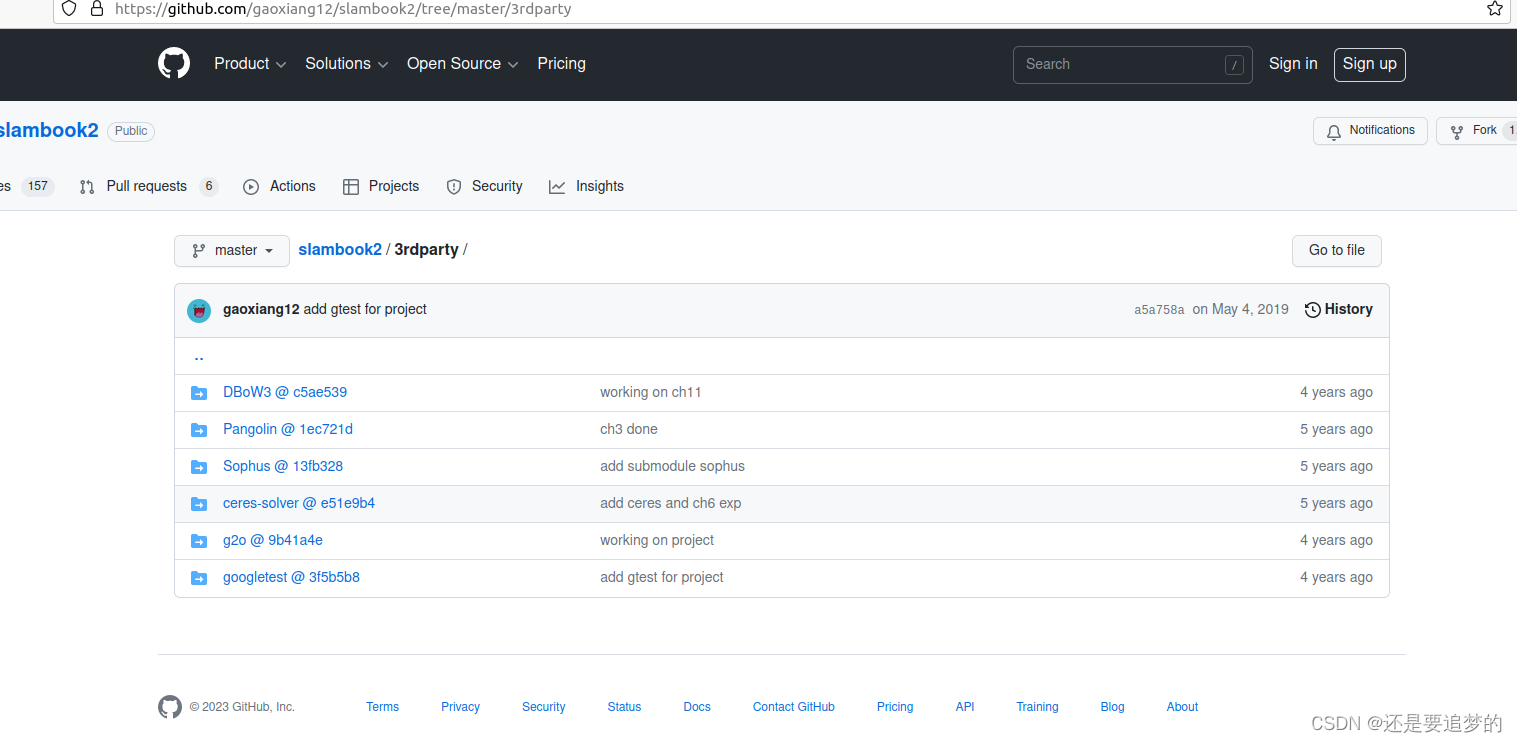The image size is (1517, 743).
Task: Click 'add ceres and ch6 exp' commit message
Action: (x=671, y=504)
